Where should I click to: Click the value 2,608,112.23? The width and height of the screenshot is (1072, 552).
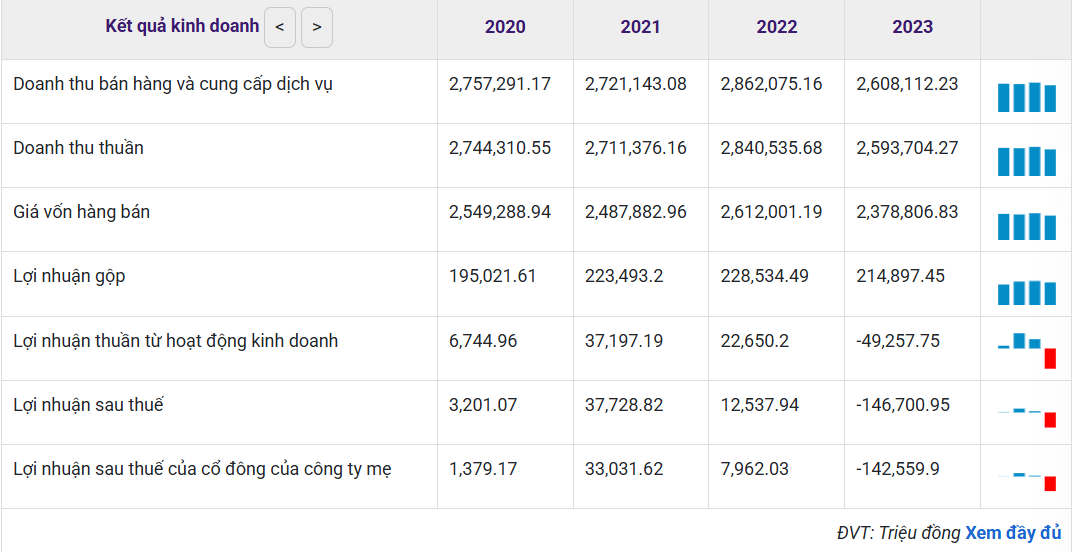click(x=907, y=84)
